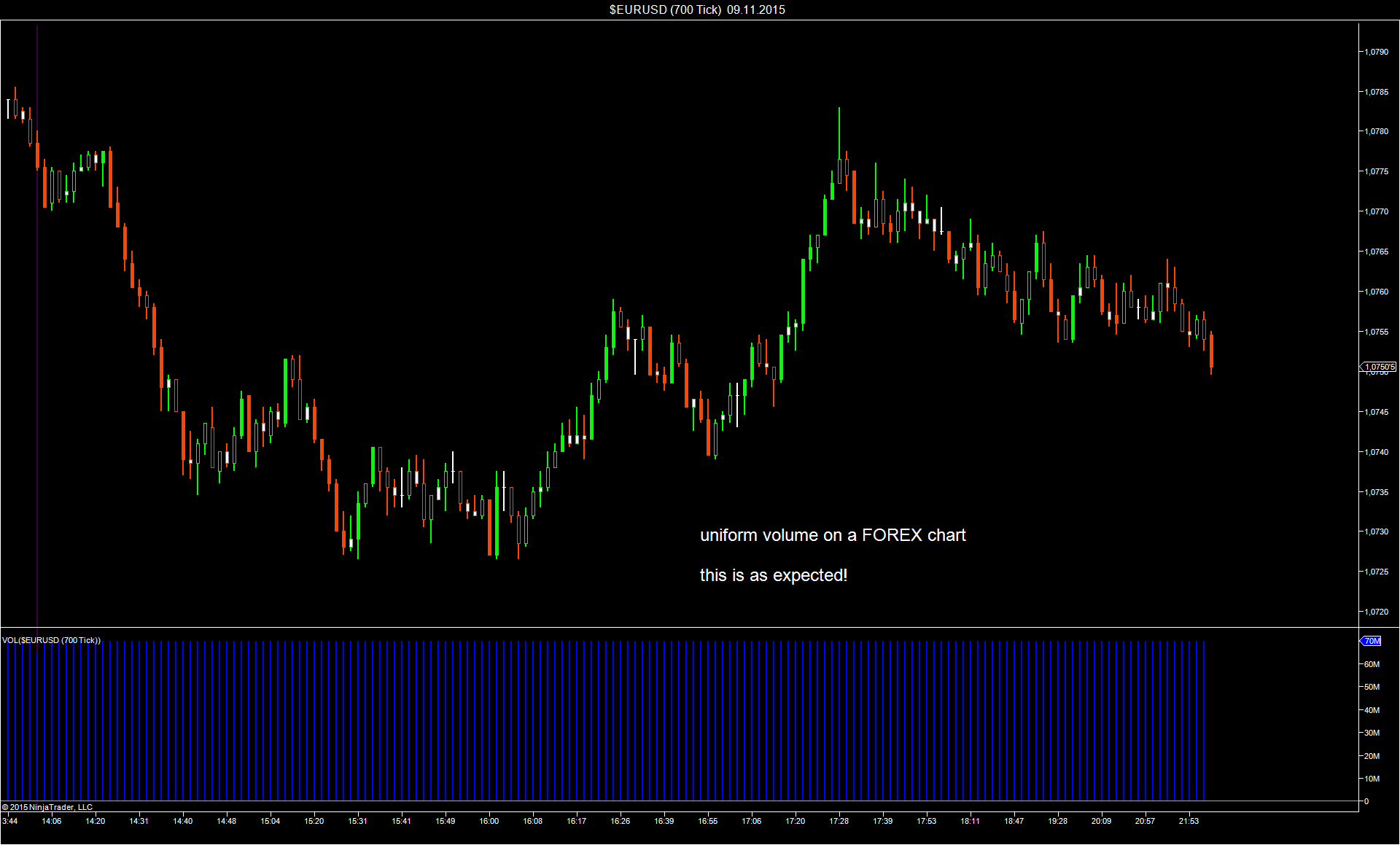1400x845 pixels.
Task: Click the 1,0720 price scale label
Action: [1377, 612]
